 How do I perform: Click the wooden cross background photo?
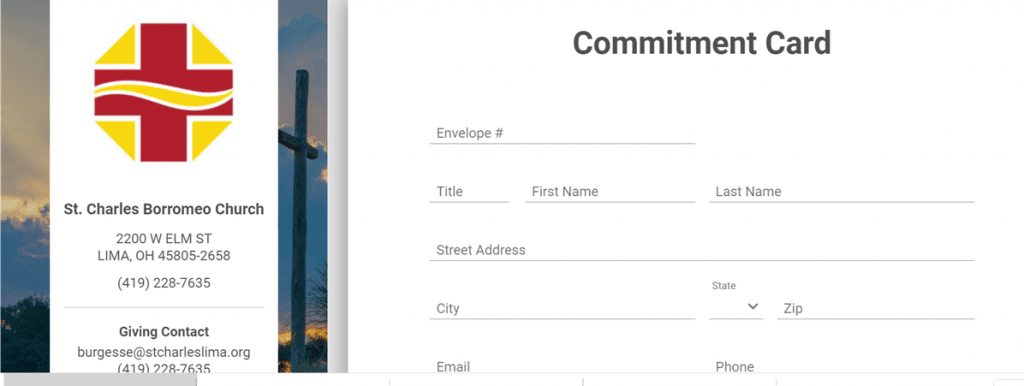[x=302, y=186]
